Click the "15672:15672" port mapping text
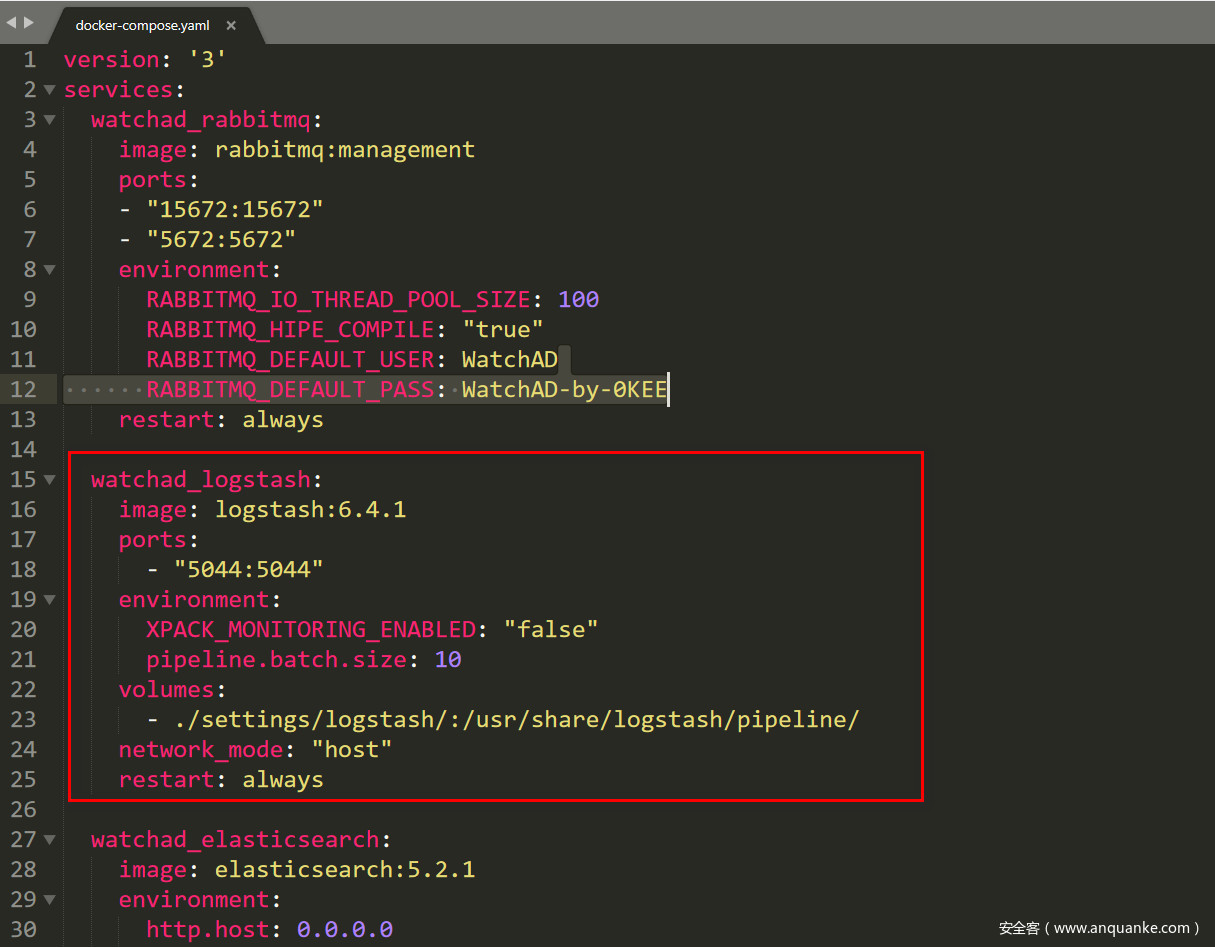Viewport: 1215px width, 947px height. [x=234, y=210]
